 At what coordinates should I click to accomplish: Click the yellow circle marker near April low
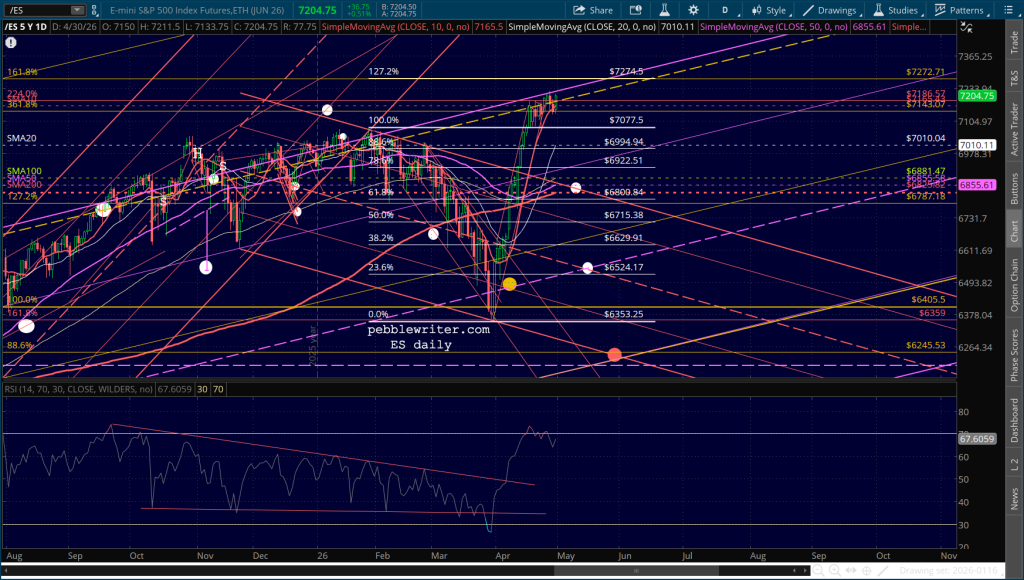[509, 284]
